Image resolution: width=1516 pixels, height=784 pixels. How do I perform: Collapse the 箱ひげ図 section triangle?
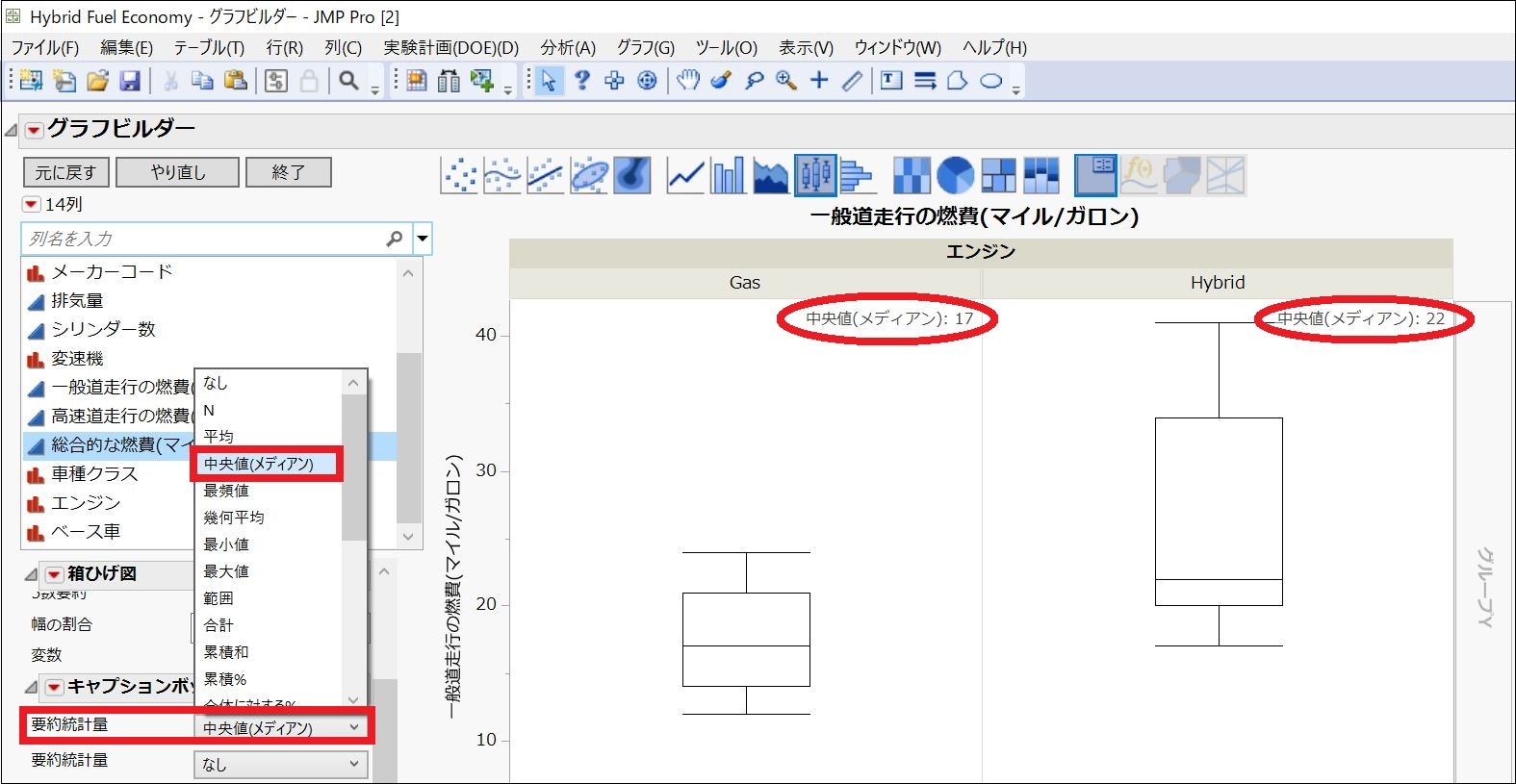tap(31, 574)
